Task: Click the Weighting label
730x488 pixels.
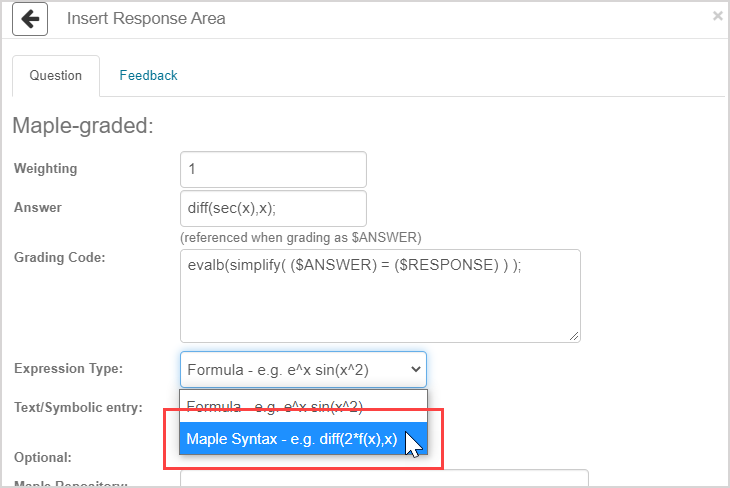Action: pos(45,169)
